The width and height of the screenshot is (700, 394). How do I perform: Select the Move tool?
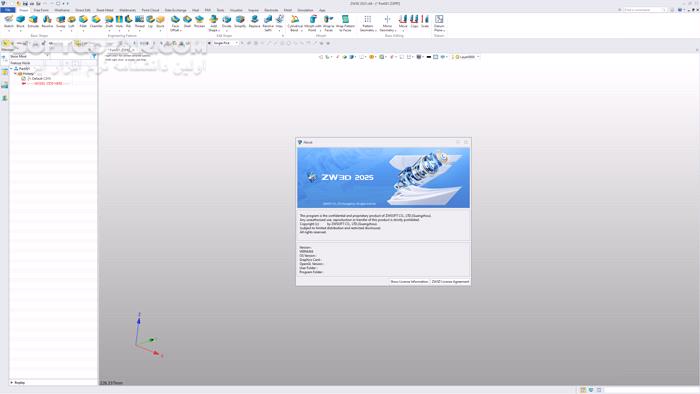(403, 21)
